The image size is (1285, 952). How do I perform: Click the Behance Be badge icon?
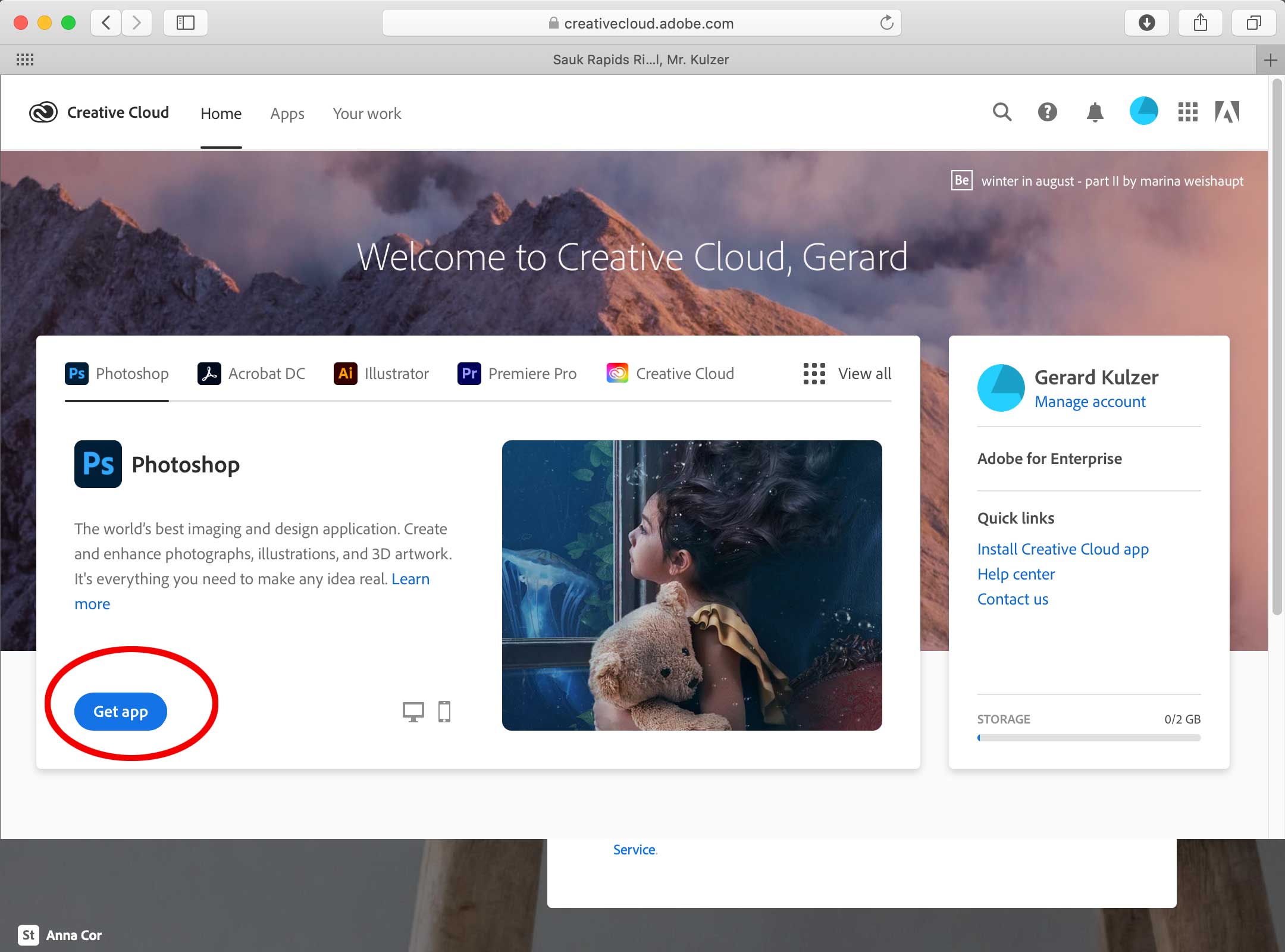(961, 180)
